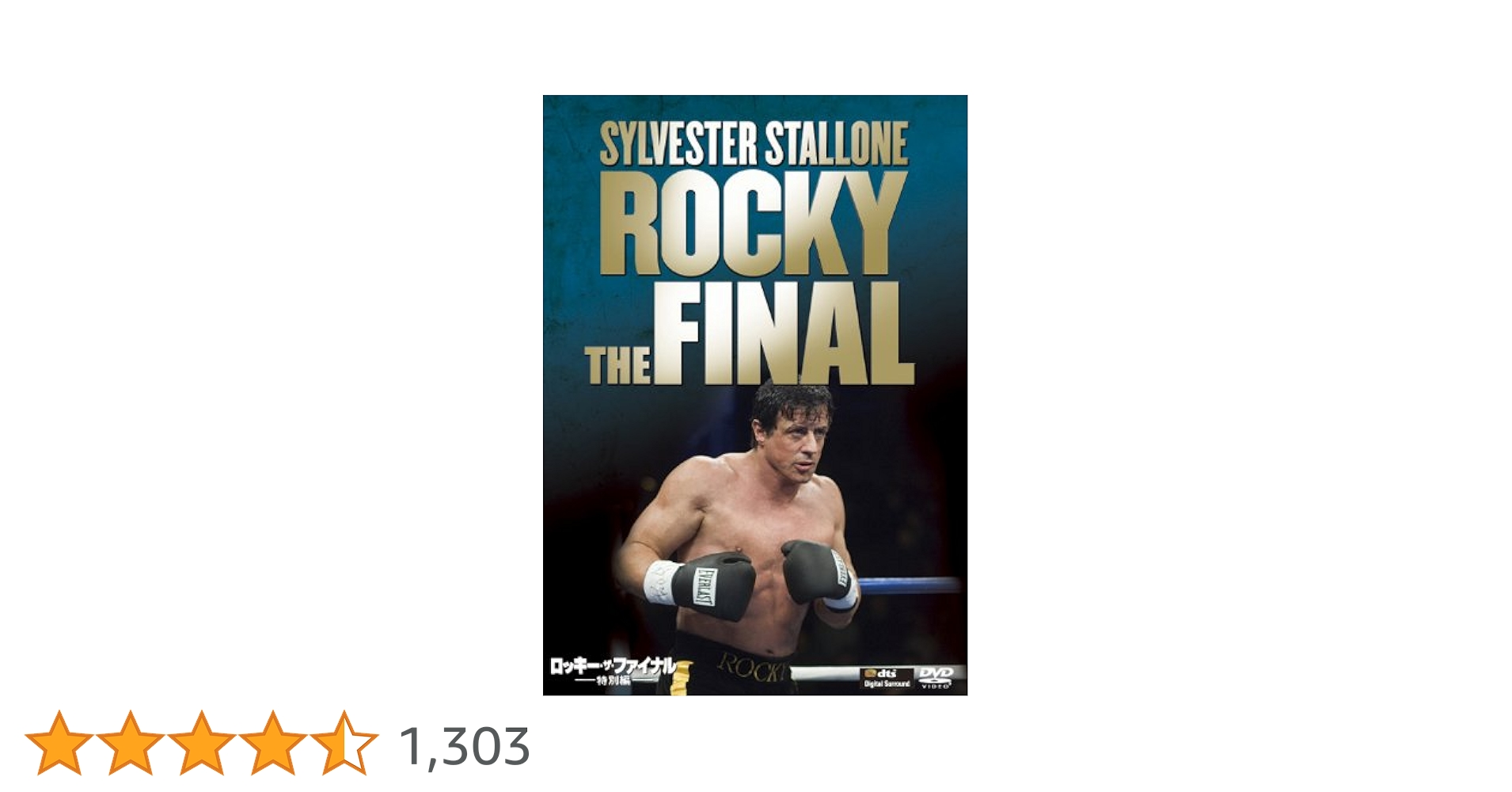The width and height of the screenshot is (1512, 792).
Task: Click the dts Digital Surround logo
Action: click(x=887, y=678)
